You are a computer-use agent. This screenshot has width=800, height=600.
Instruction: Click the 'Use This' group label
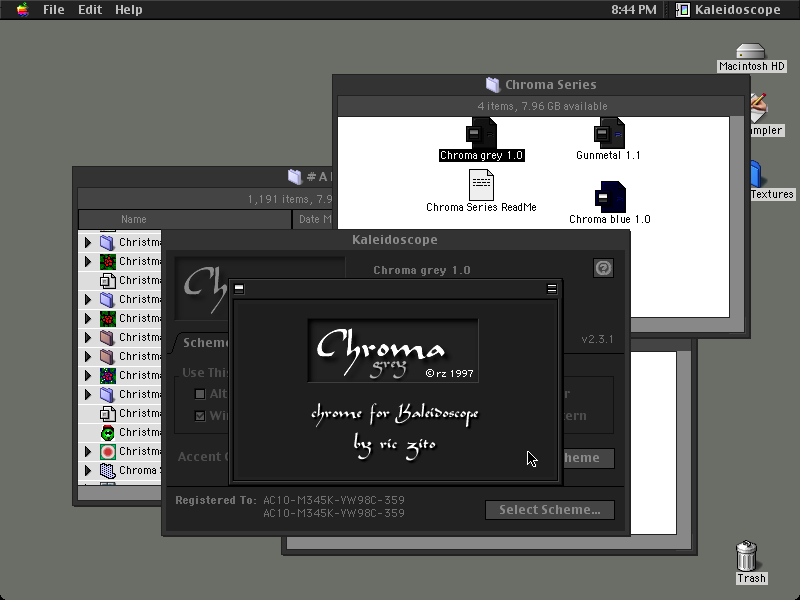tap(205, 372)
